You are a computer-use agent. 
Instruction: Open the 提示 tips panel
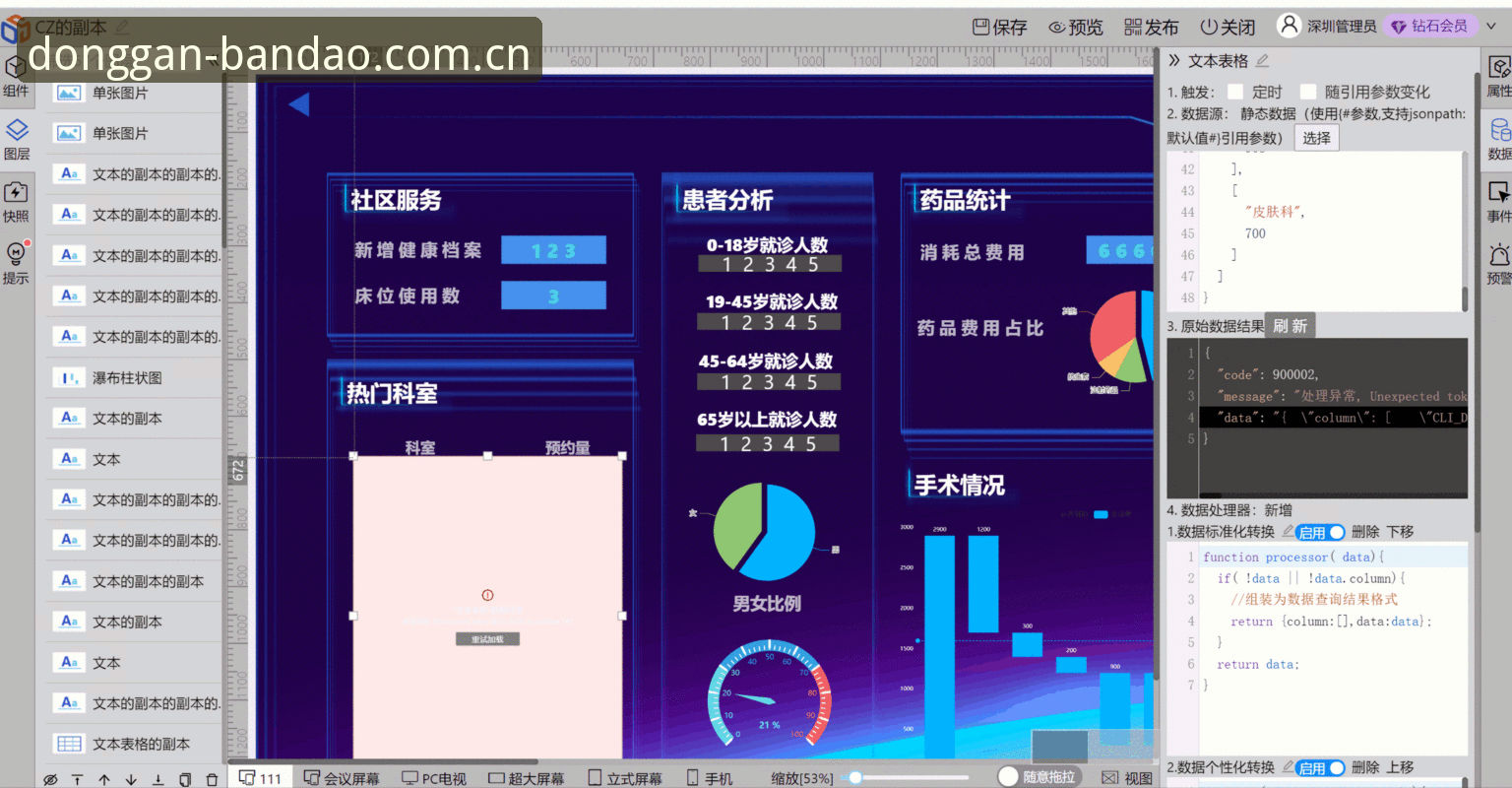[x=16, y=264]
